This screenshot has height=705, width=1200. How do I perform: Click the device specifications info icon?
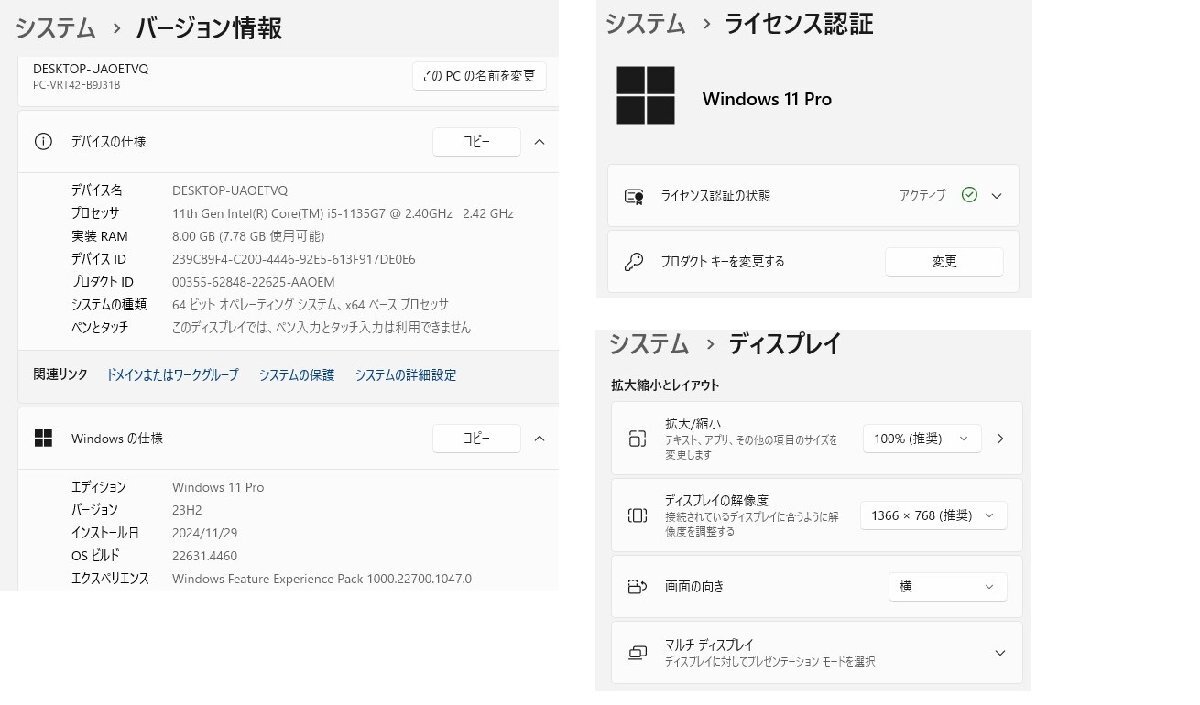pos(43,142)
